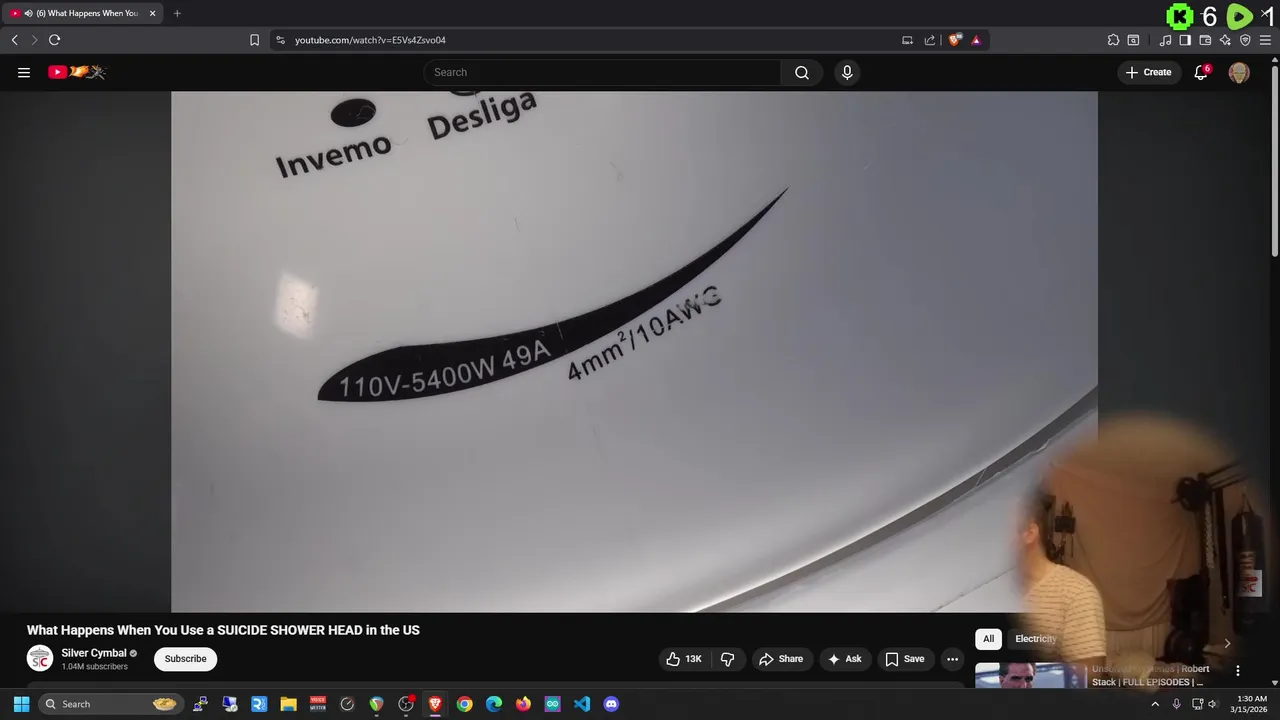Go back in browser history
The height and width of the screenshot is (720, 1280).
14,40
